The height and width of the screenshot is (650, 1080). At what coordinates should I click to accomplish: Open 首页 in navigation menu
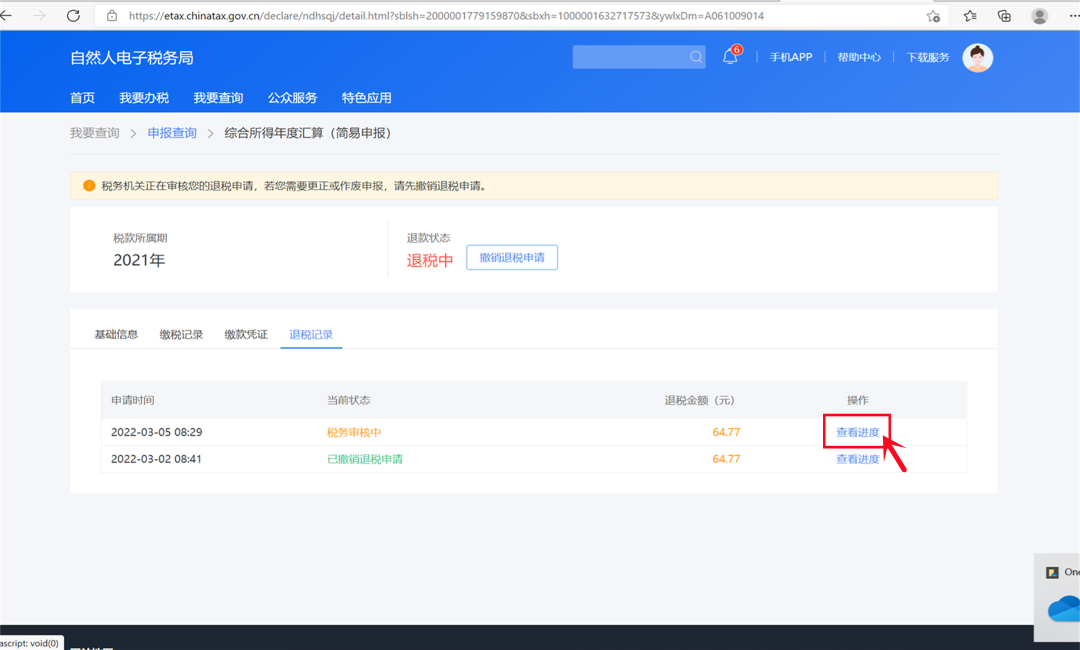(83, 98)
